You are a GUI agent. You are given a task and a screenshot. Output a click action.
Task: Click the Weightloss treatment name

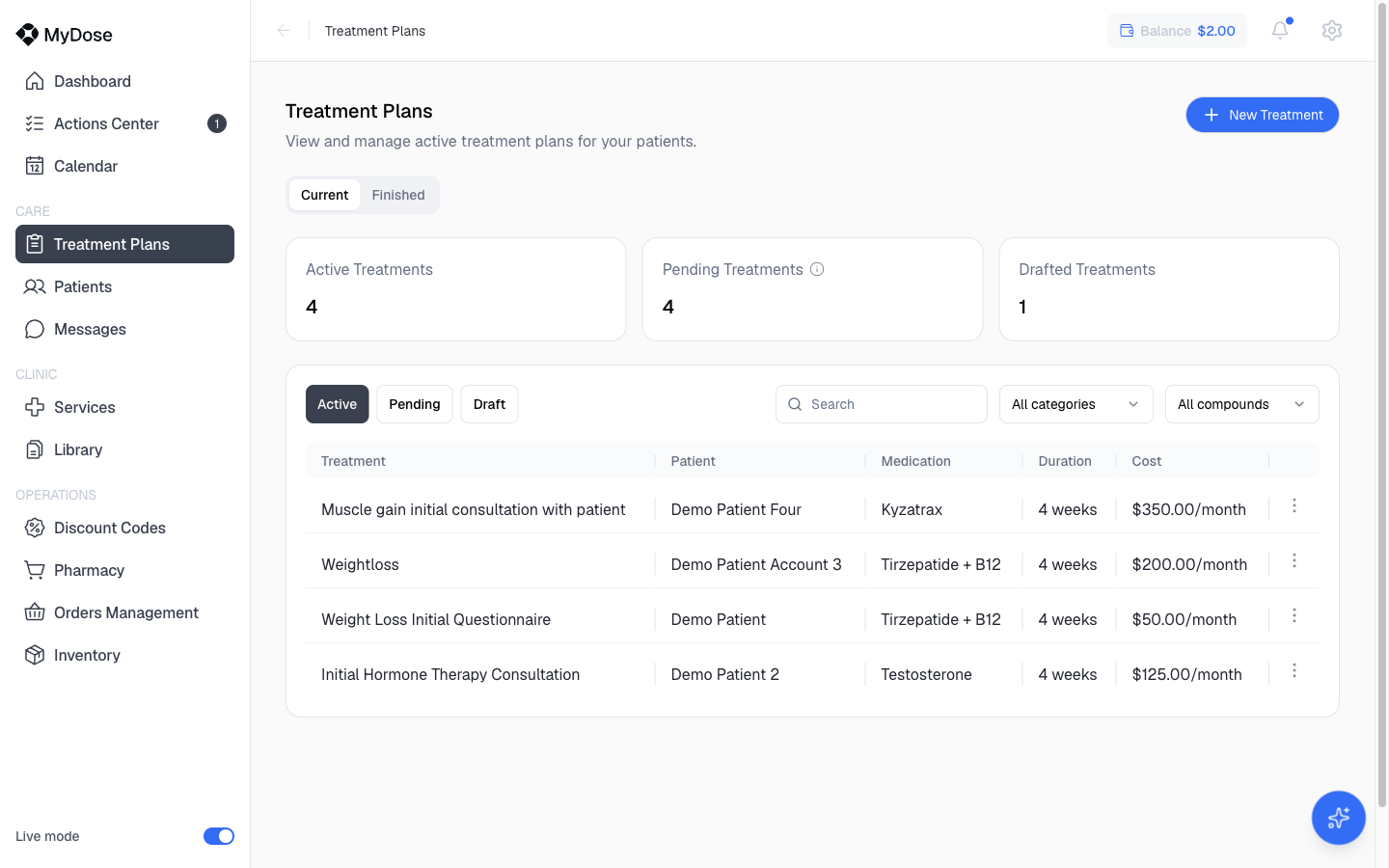tap(360, 564)
